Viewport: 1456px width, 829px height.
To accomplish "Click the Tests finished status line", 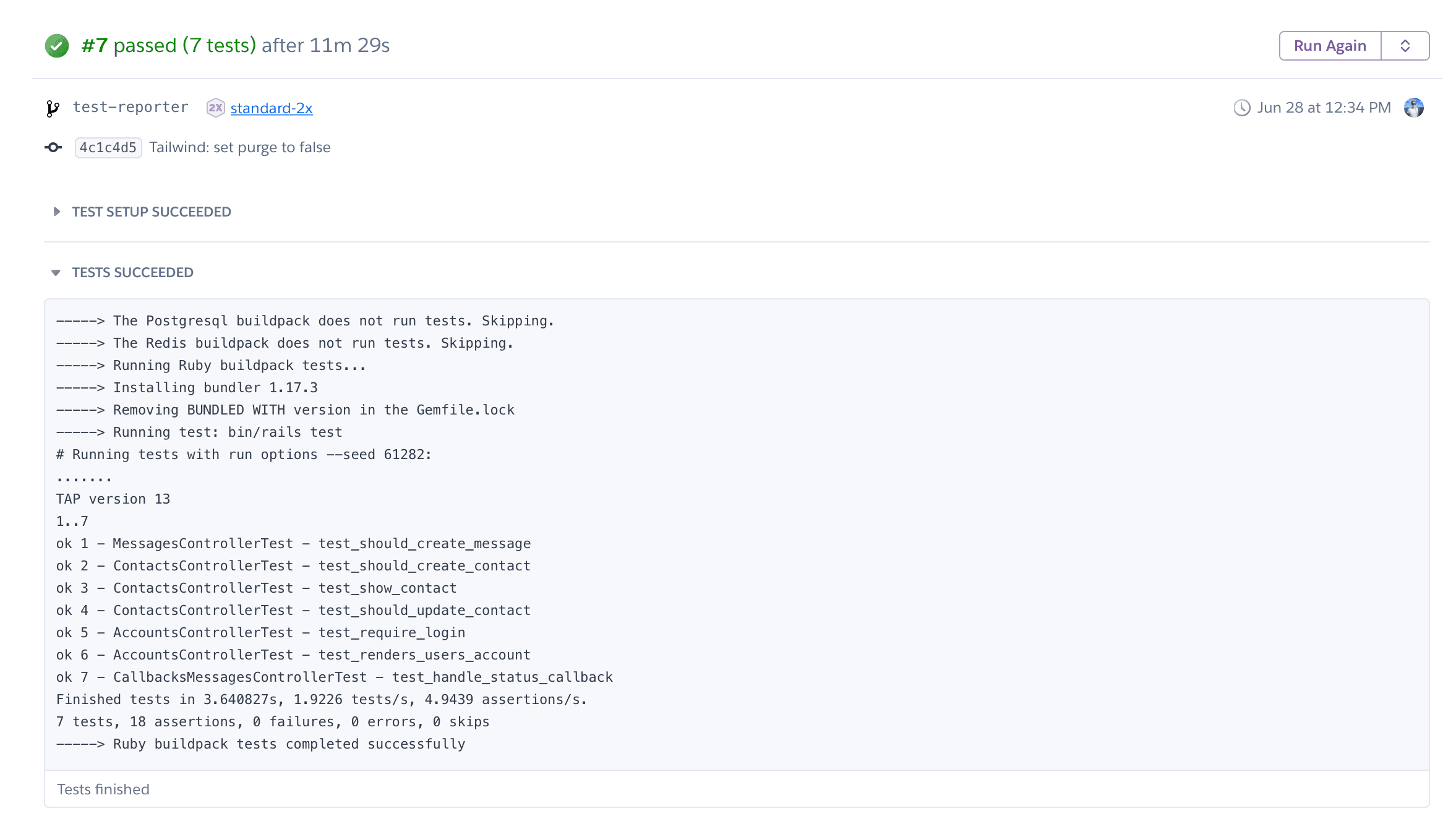I will 103,789.
